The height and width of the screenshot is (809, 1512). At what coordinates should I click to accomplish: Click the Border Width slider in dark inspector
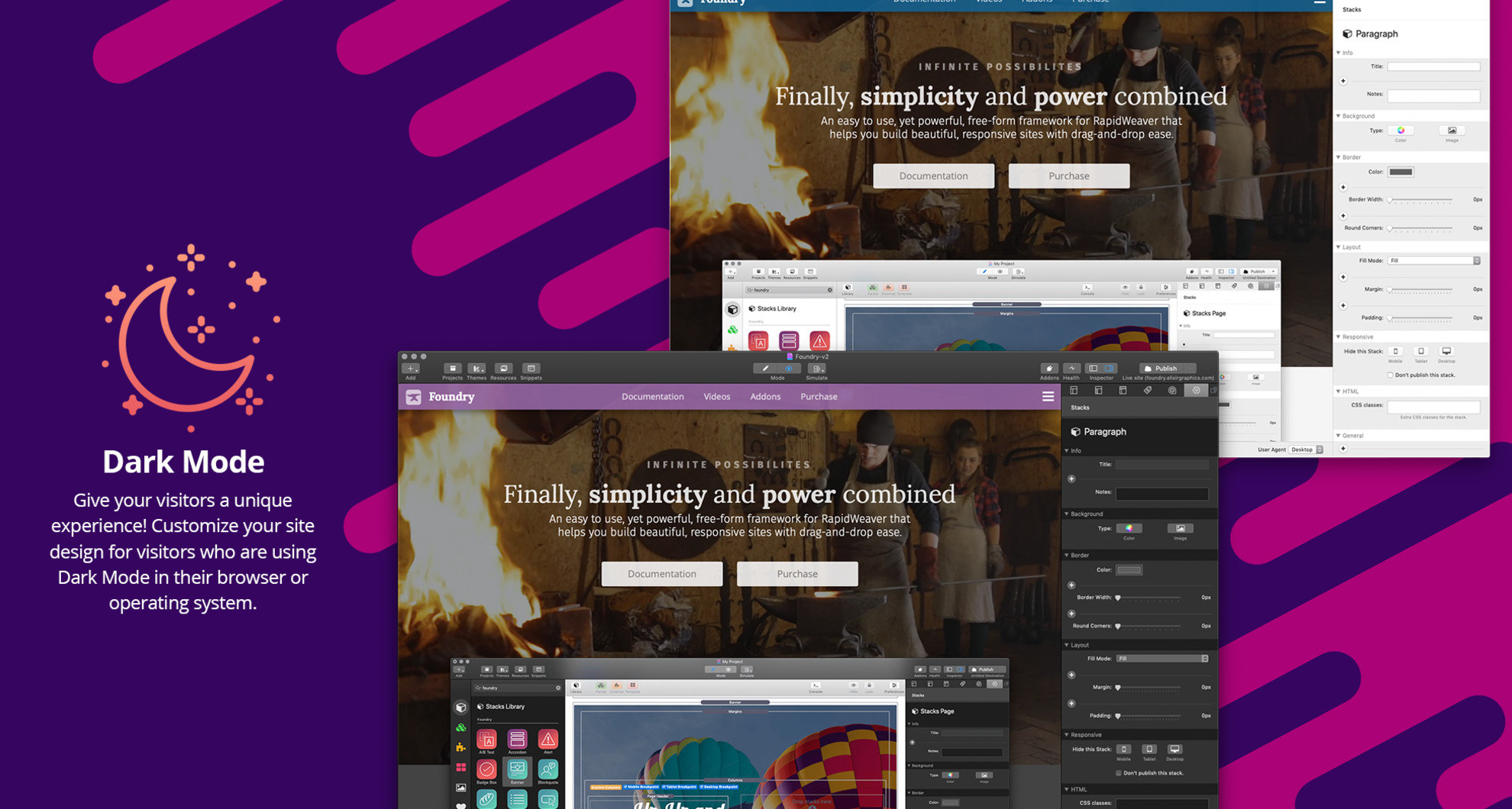click(1149, 598)
